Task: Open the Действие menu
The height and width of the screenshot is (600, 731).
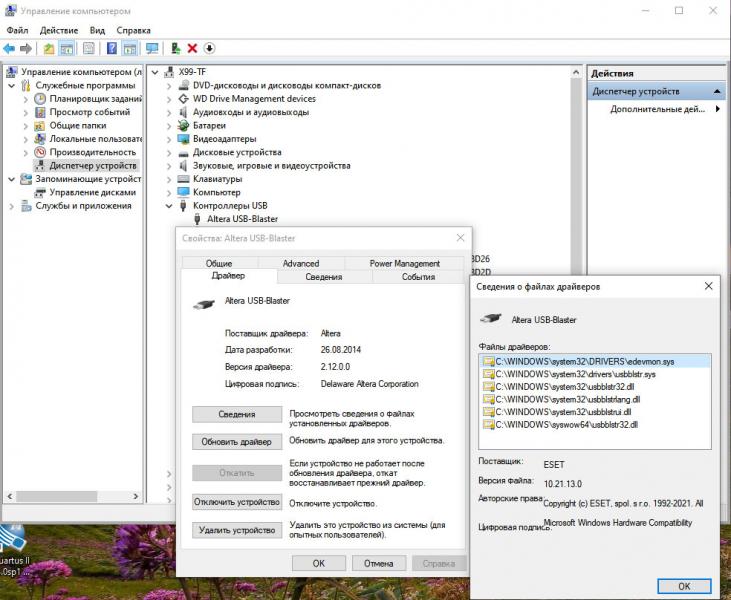Action: [59, 30]
